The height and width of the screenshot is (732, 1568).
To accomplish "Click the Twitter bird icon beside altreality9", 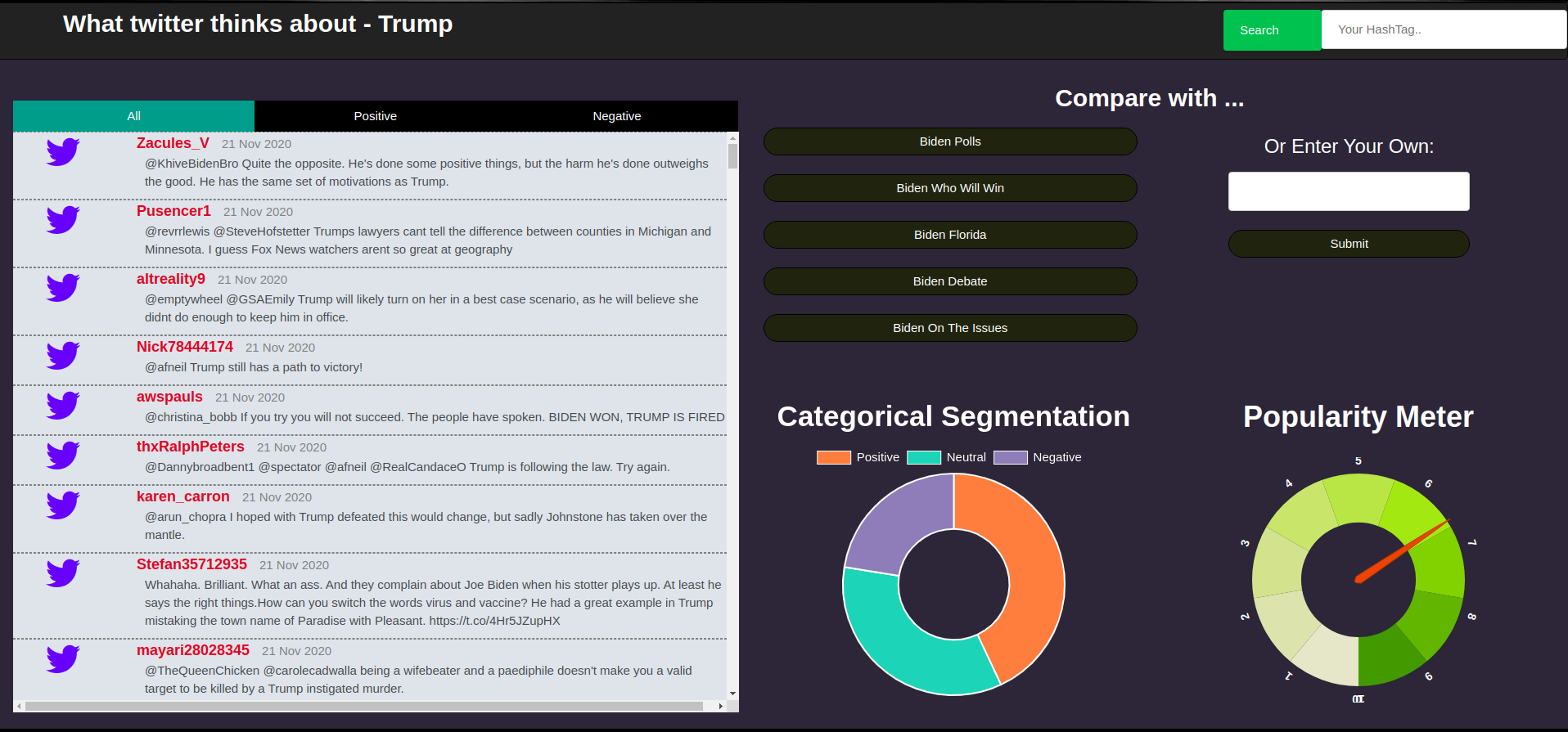I will point(63,288).
